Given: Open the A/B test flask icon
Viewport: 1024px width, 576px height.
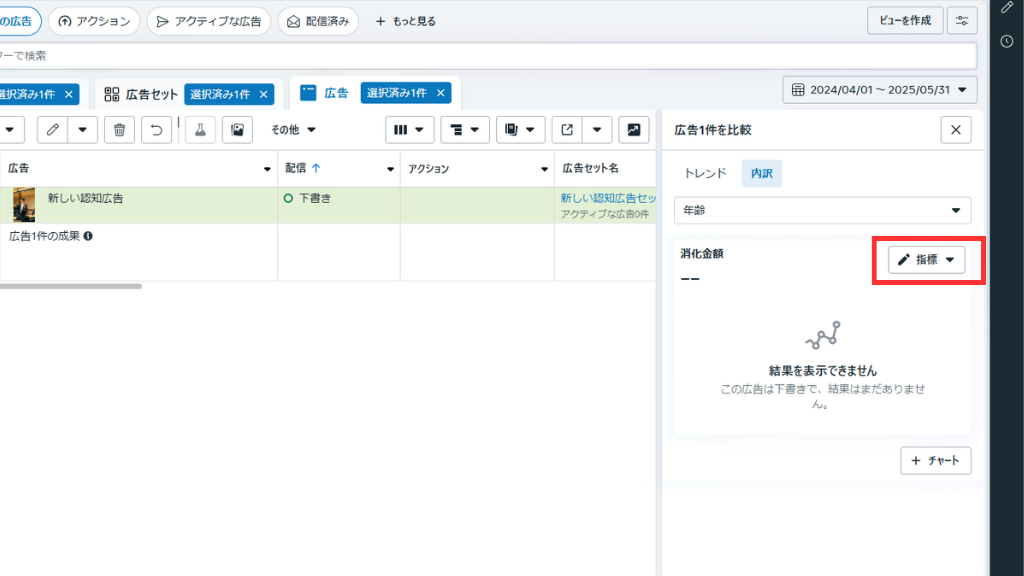Looking at the screenshot, I should coord(200,129).
